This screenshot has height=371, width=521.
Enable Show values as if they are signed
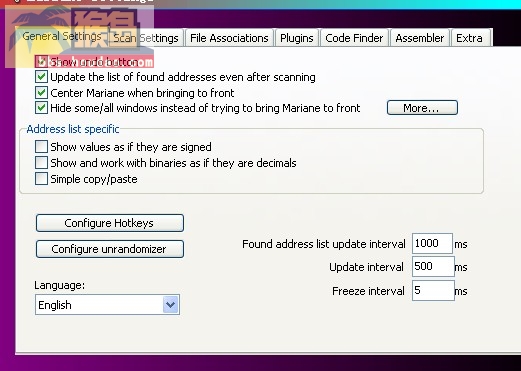click(x=41, y=147)
